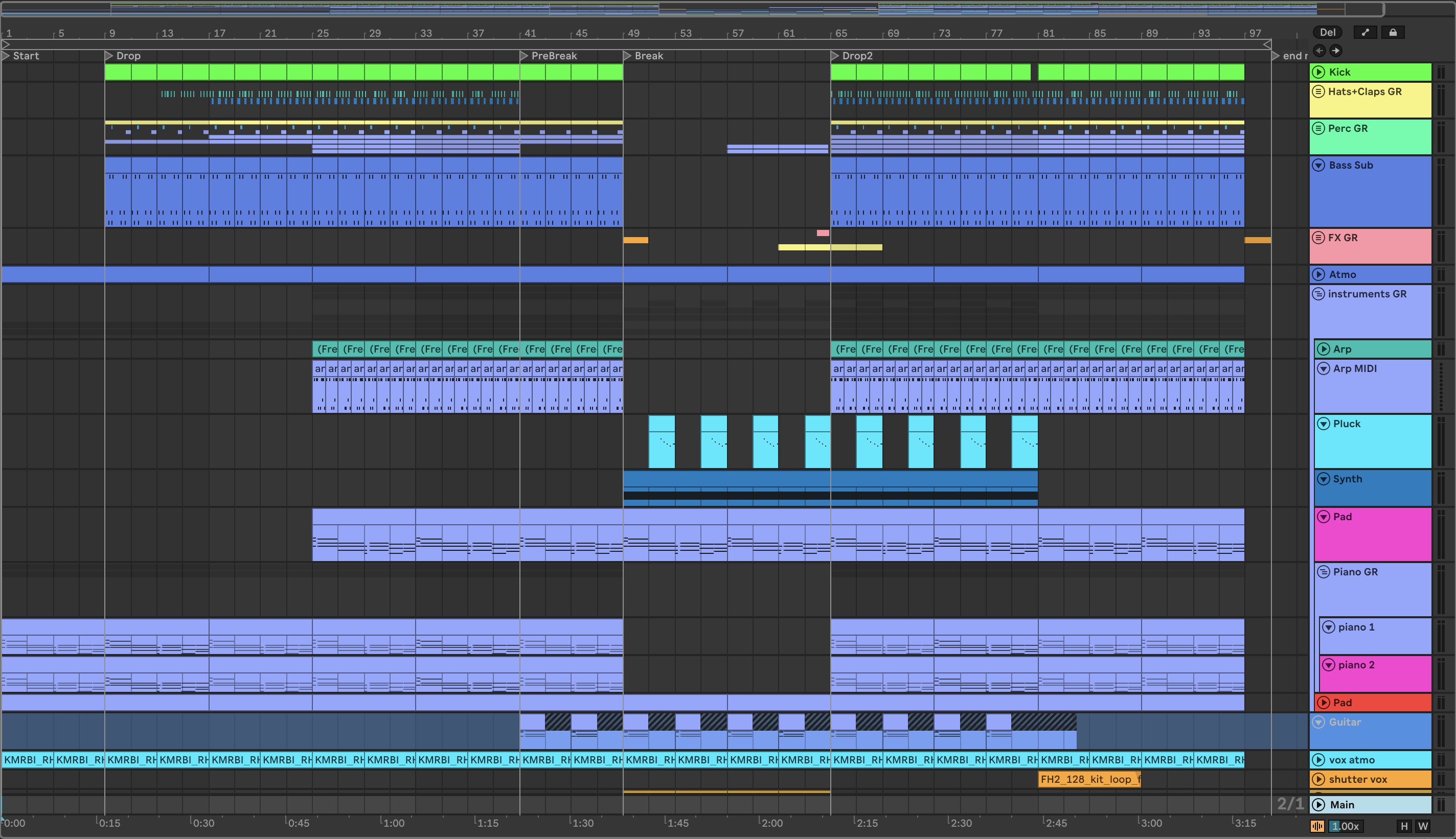Jump to the next locator arrow
Screen dimensions: 1456x839
[x=1335, y=51]
